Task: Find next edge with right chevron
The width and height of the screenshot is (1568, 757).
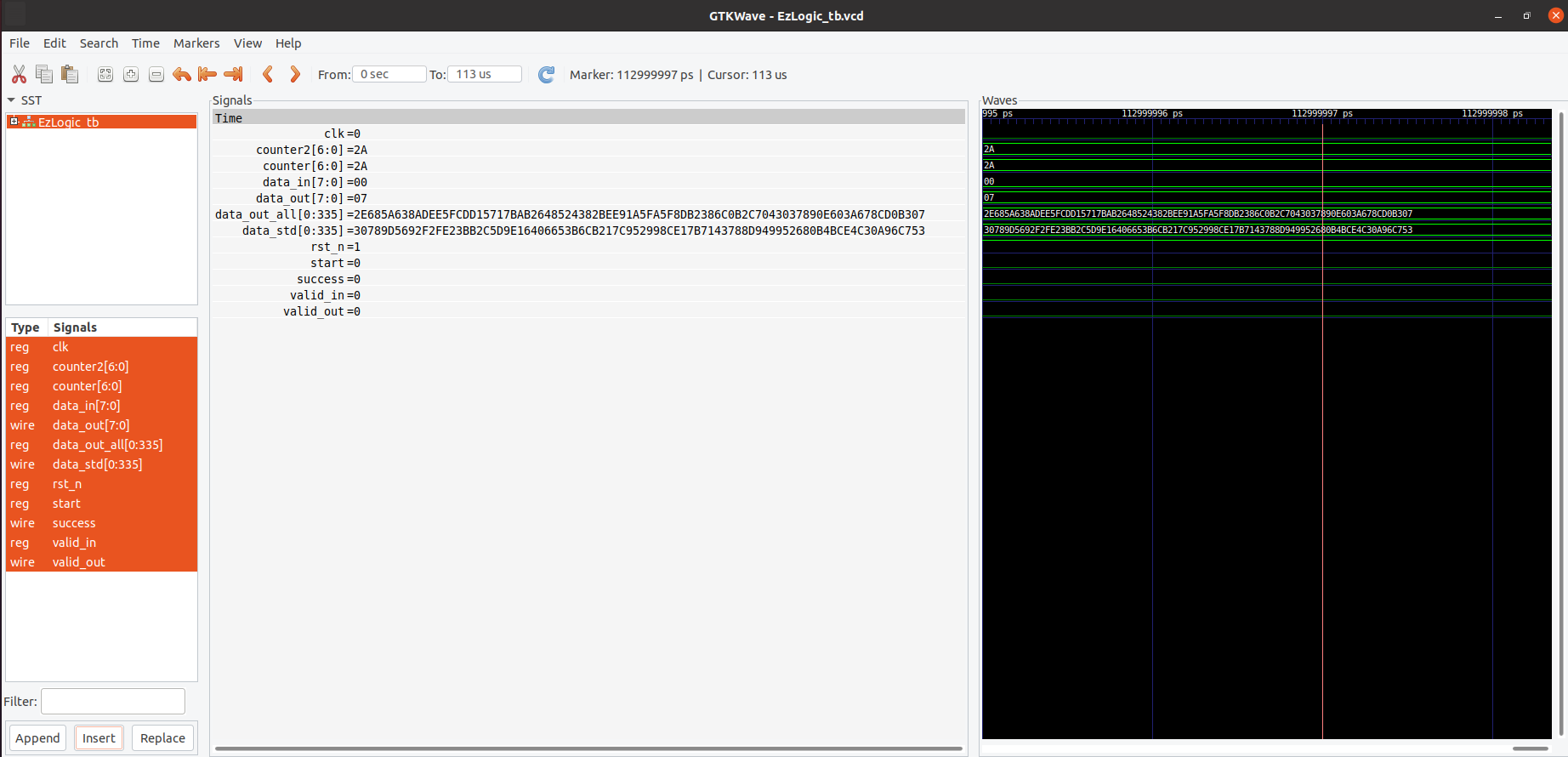Action: click(x=294, y=75)
